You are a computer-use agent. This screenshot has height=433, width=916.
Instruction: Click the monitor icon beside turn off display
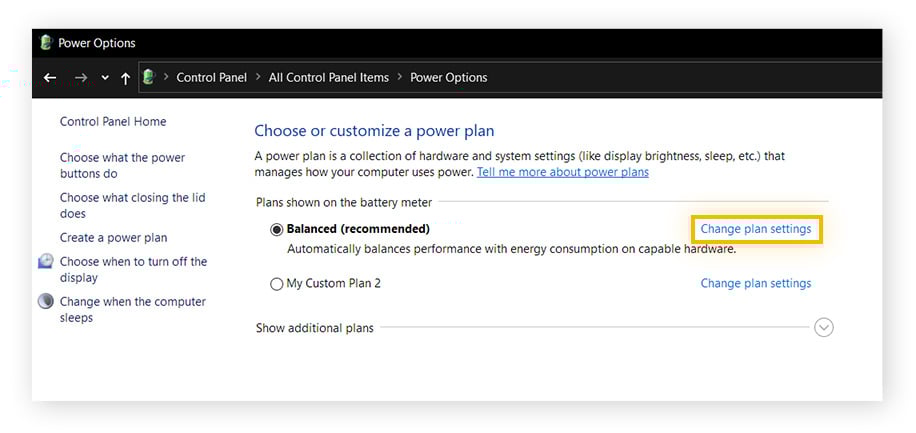pos(46,262)
